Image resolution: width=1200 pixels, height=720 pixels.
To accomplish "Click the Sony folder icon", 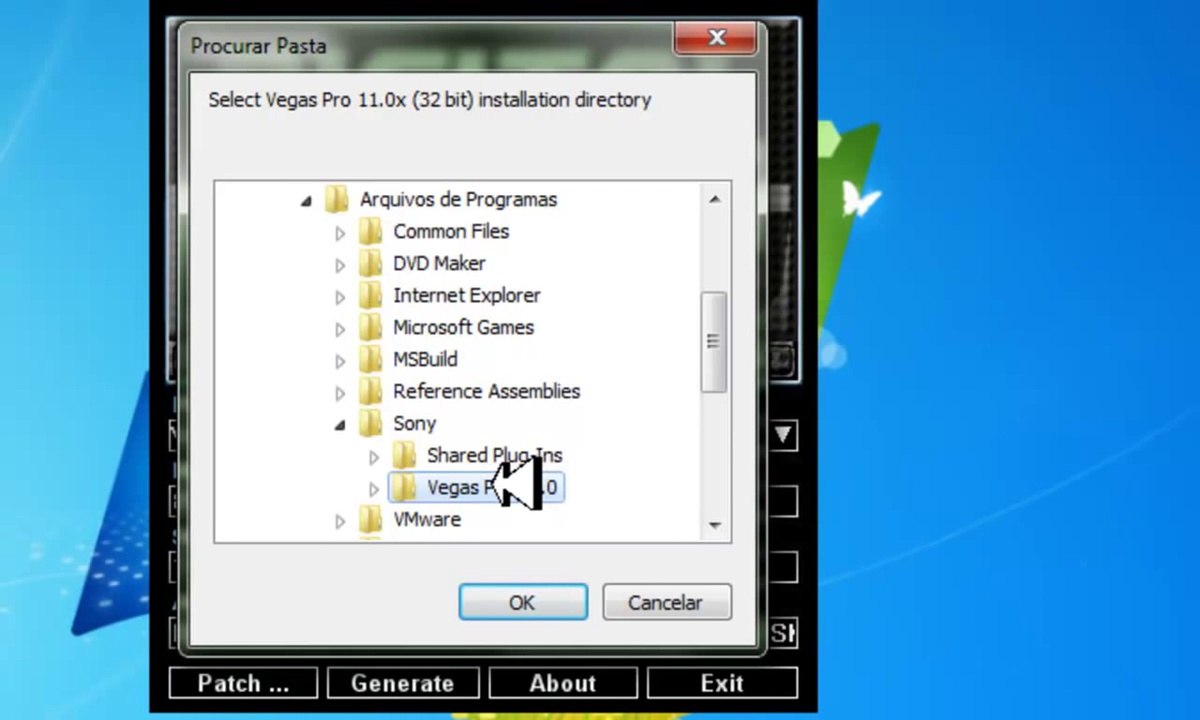I will click(371, 423).
